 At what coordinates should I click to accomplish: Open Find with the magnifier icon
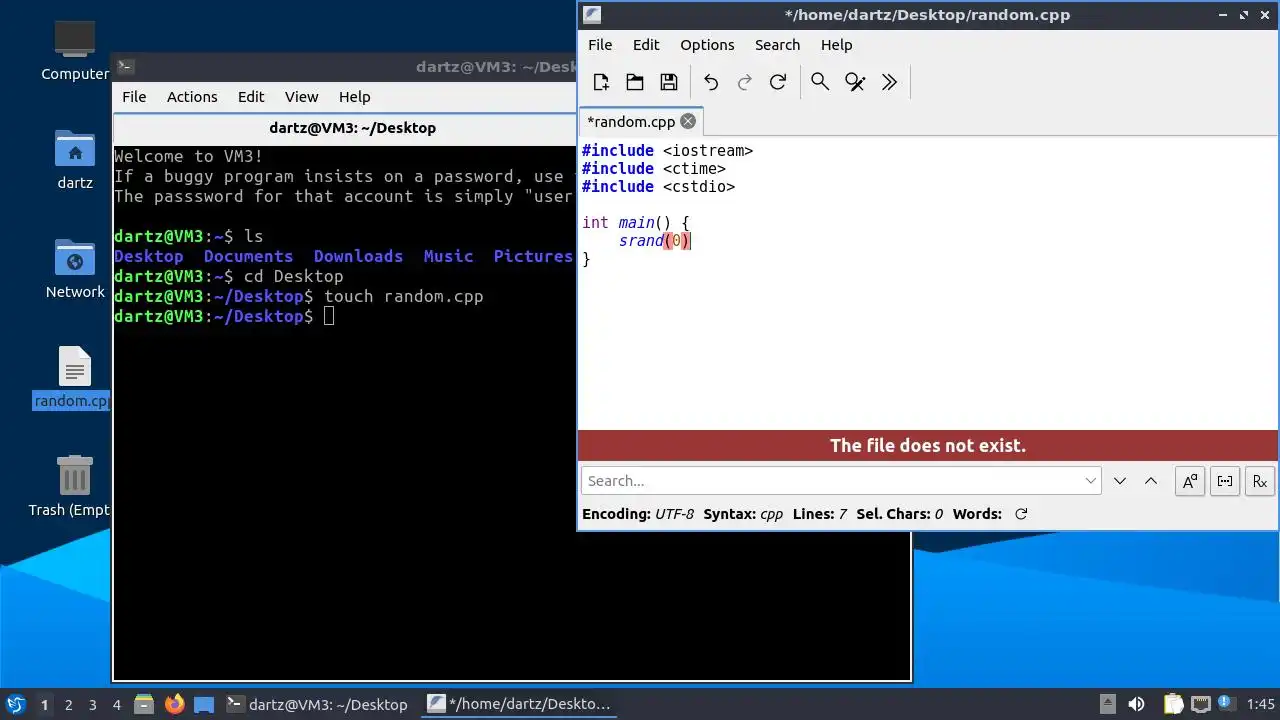(x=820, y=82)
